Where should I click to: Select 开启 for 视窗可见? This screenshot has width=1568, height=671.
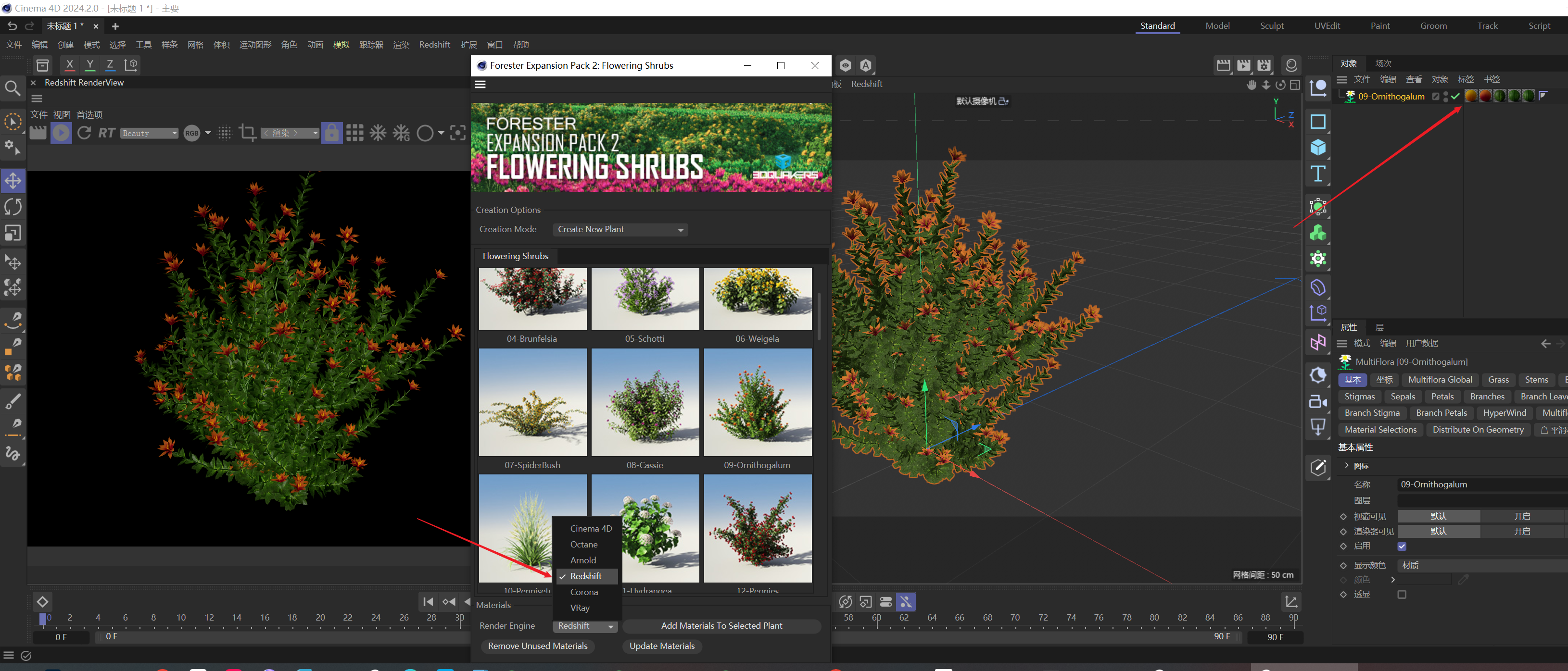(1522, 517)
